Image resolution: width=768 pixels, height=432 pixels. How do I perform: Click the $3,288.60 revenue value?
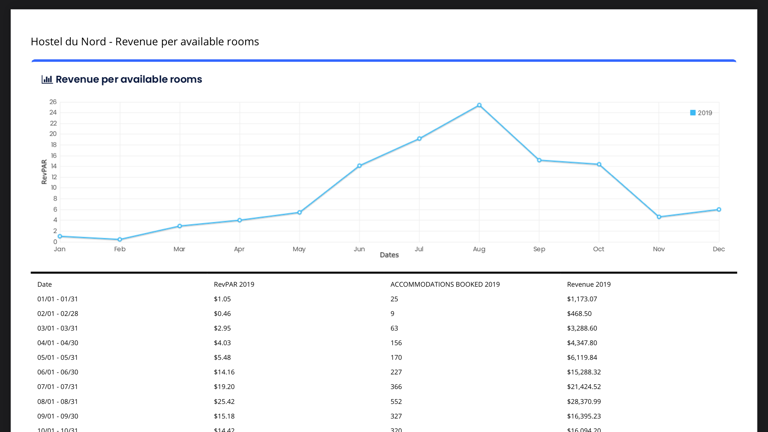[x=582, y=328]
